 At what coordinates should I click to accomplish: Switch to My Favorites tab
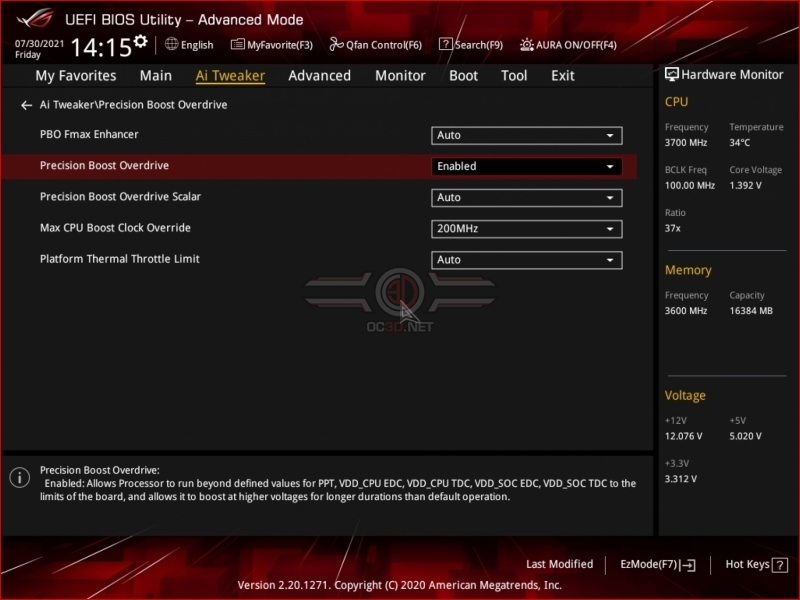[x=76, y=76]
